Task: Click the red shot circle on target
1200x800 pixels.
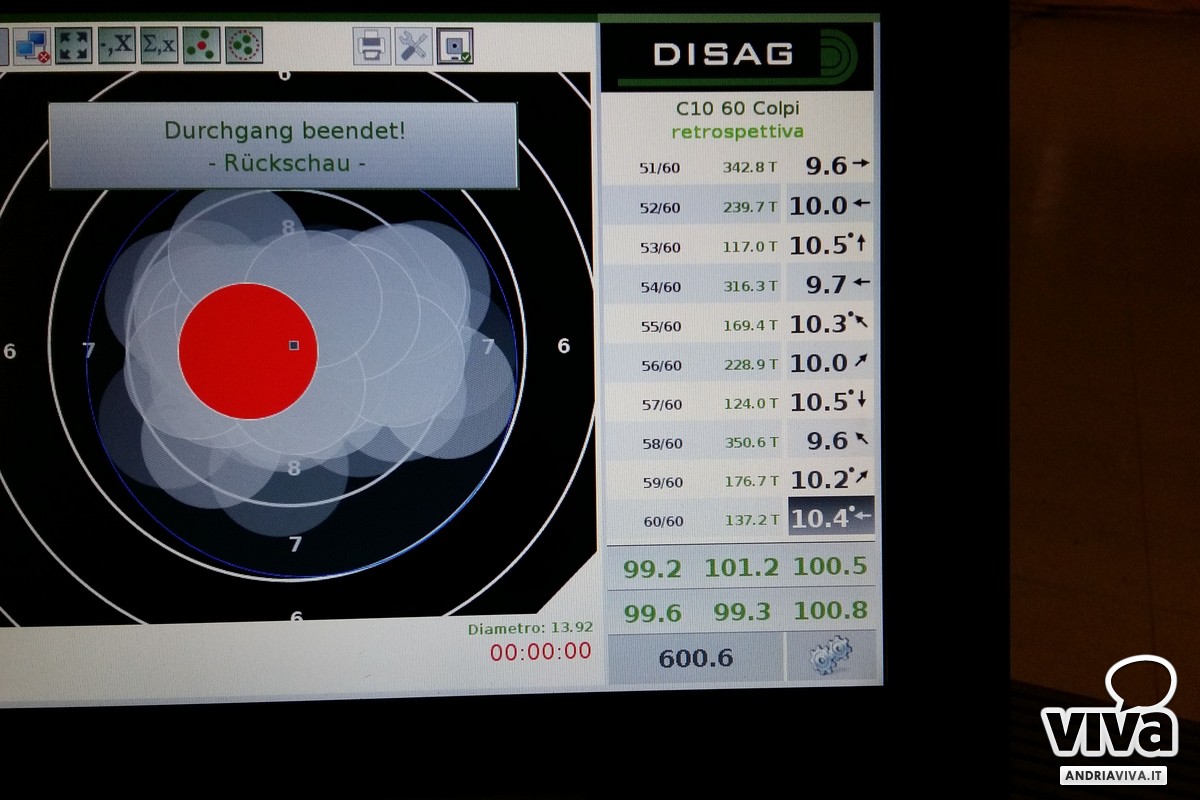Action: tap(248, 351)
